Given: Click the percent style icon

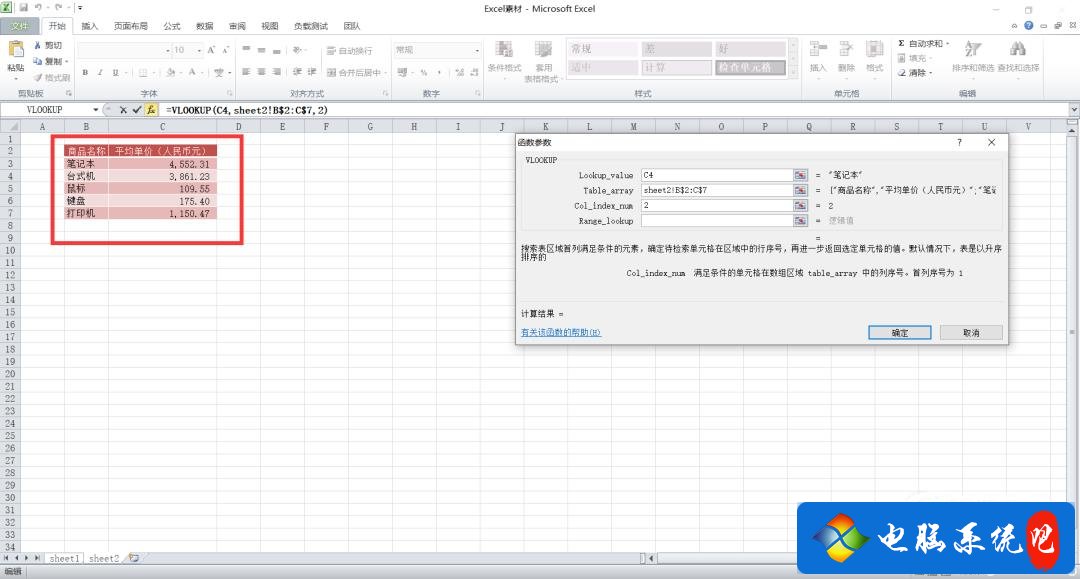Looking at the screenshot, I should 424,72.
